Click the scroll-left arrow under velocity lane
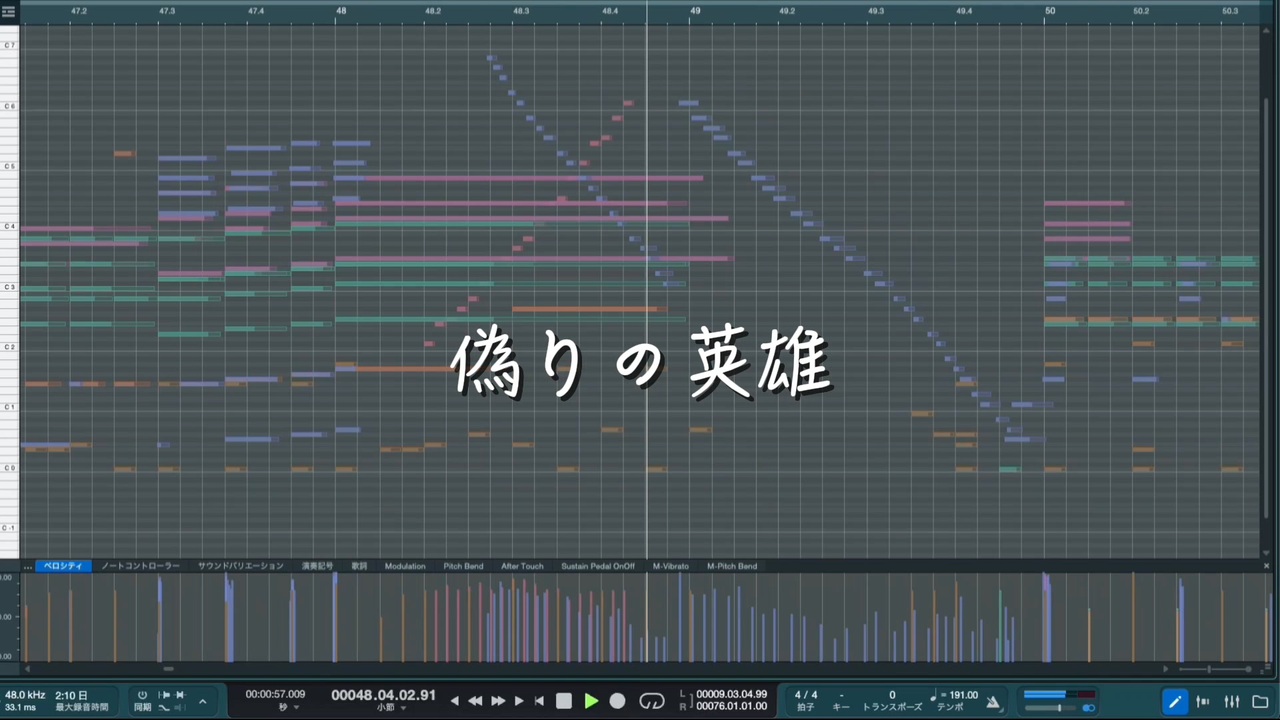 click(27, 669)
